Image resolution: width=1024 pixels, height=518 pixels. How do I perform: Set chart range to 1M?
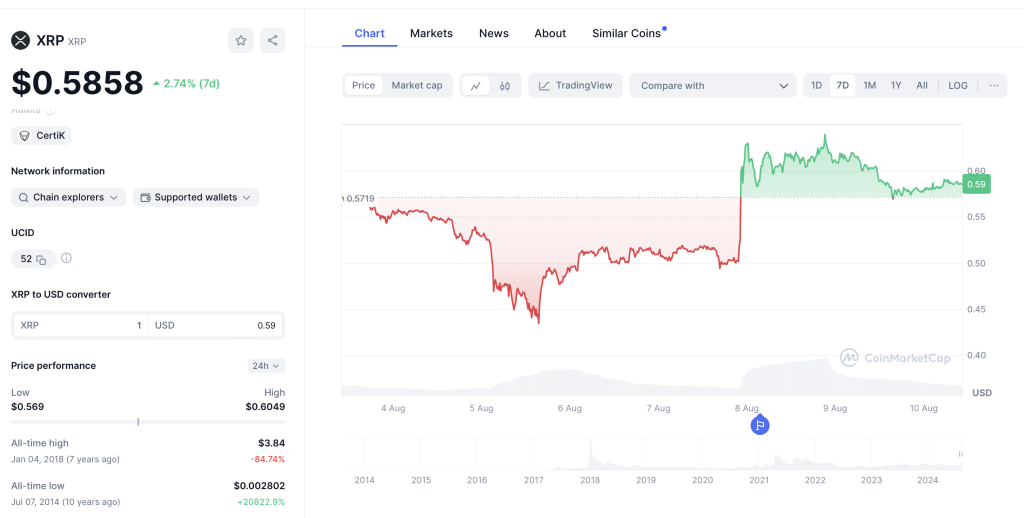pos(869,86)
